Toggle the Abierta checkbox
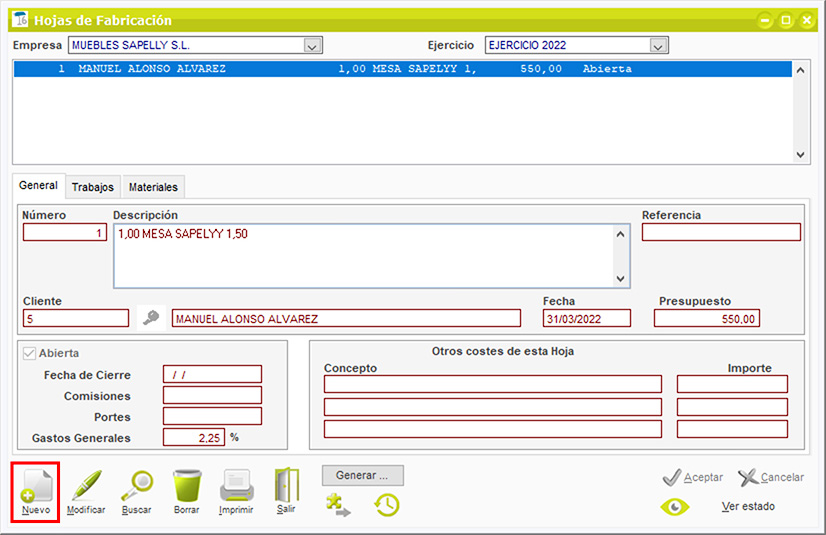The image size is (826, 535). coord(29,353)
